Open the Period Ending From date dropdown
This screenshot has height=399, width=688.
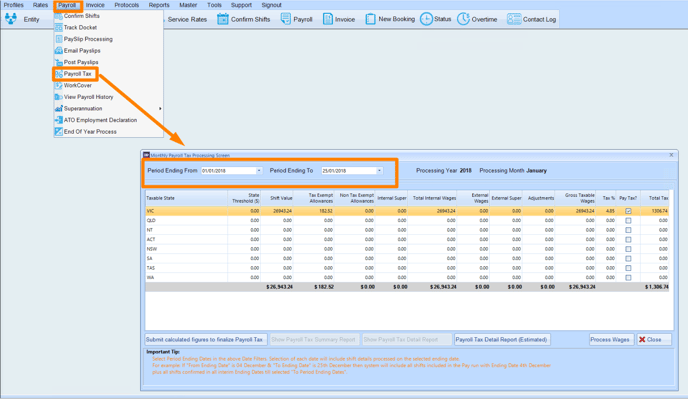click(x=259, y=171)
